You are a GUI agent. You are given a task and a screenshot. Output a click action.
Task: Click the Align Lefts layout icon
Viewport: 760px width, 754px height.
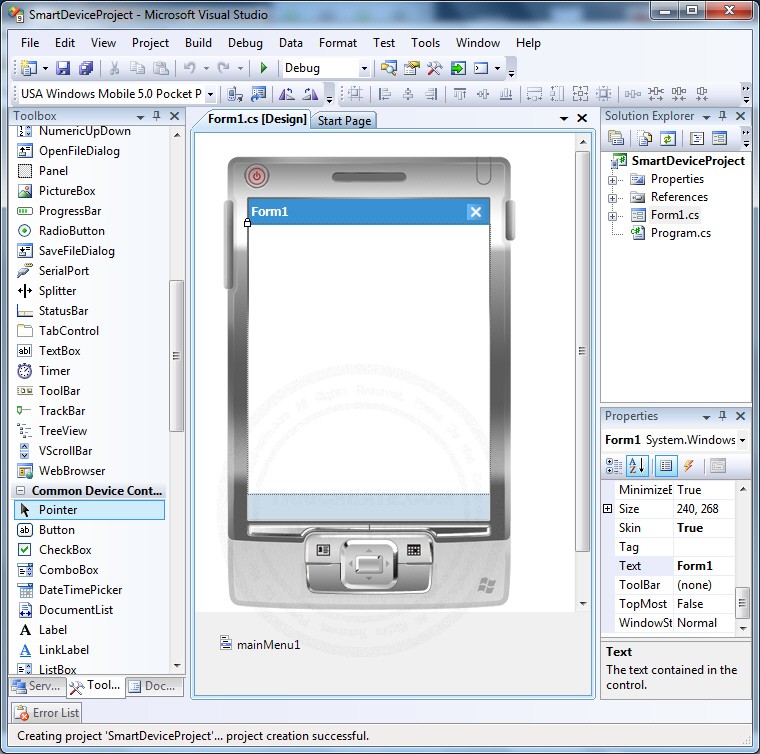tap(385, 94)
